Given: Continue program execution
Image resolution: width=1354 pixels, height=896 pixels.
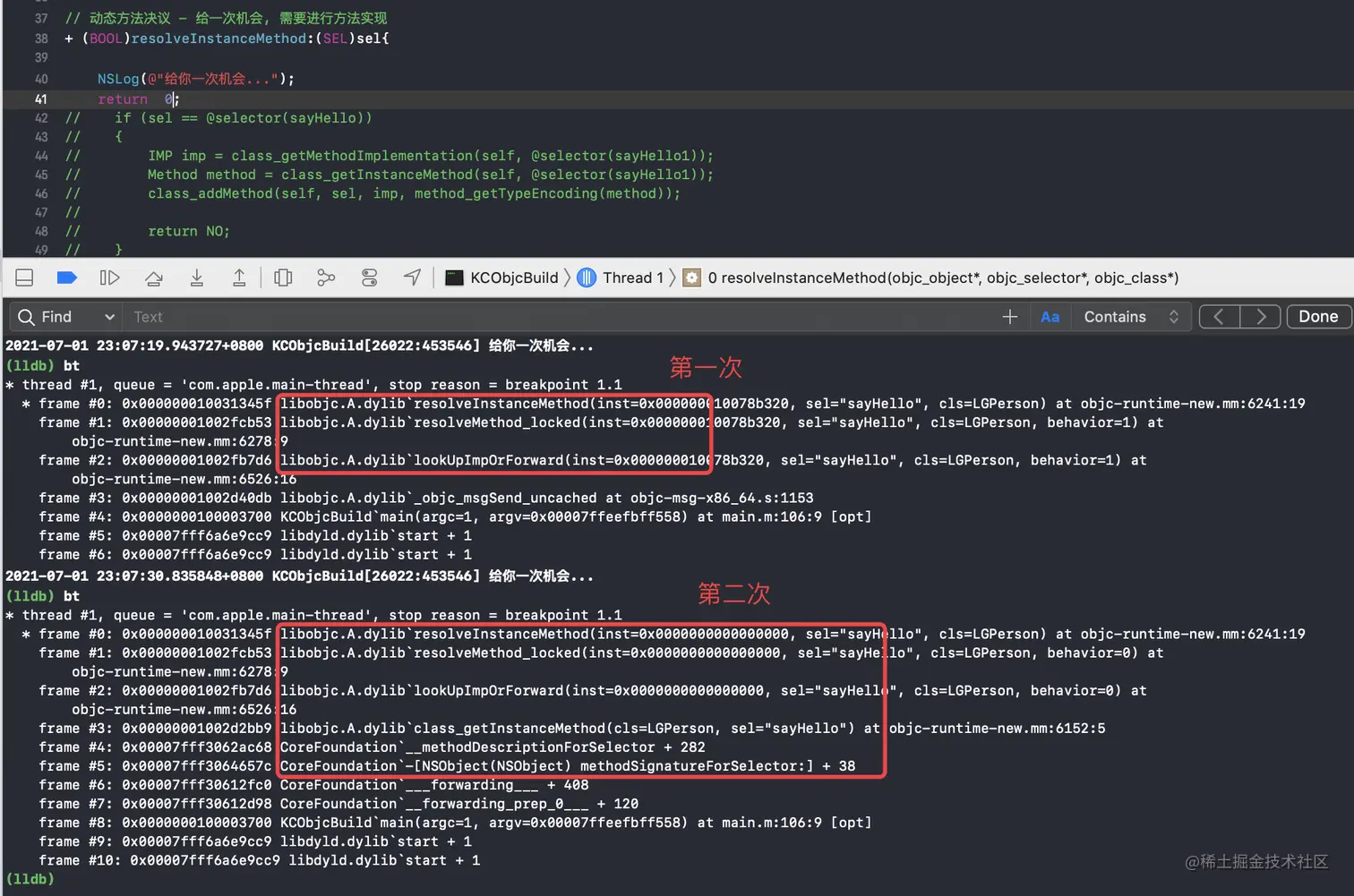Looking at the screenshot, I should tap(109, 277).
